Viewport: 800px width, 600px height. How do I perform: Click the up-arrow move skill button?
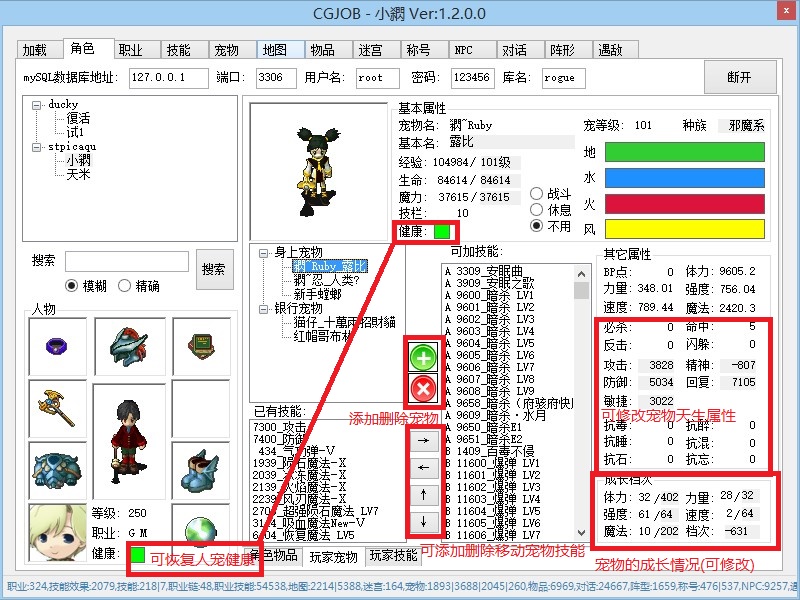click(x=422, y=494)
